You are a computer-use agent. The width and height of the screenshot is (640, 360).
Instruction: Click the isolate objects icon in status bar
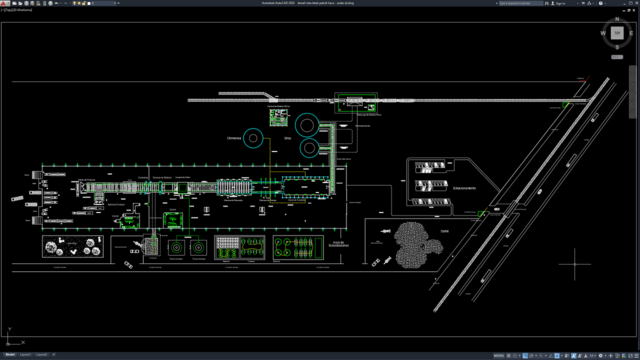tap(617, 356)
